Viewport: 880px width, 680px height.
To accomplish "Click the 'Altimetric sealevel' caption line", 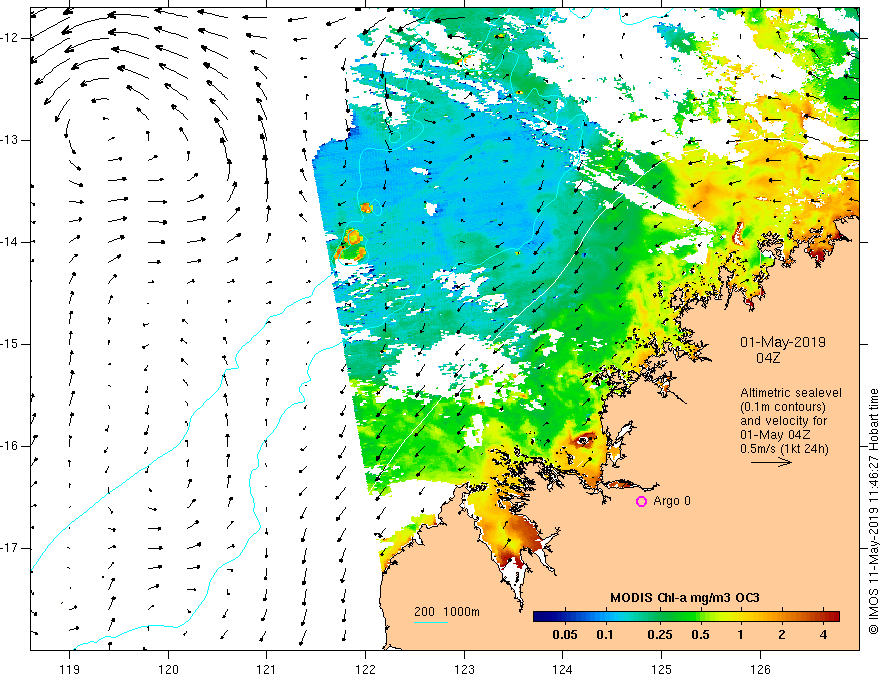I will pos(791,393).
